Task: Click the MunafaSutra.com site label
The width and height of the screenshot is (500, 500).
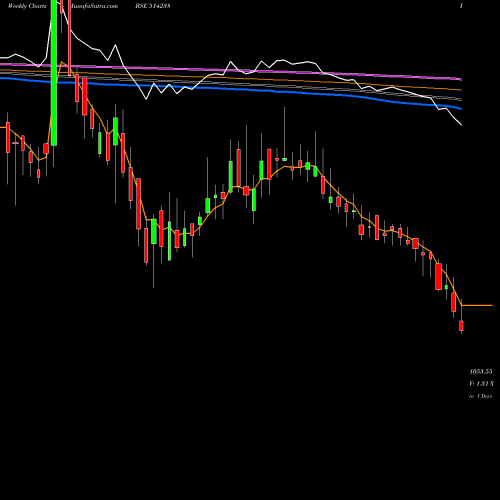Action: [93, 6]
